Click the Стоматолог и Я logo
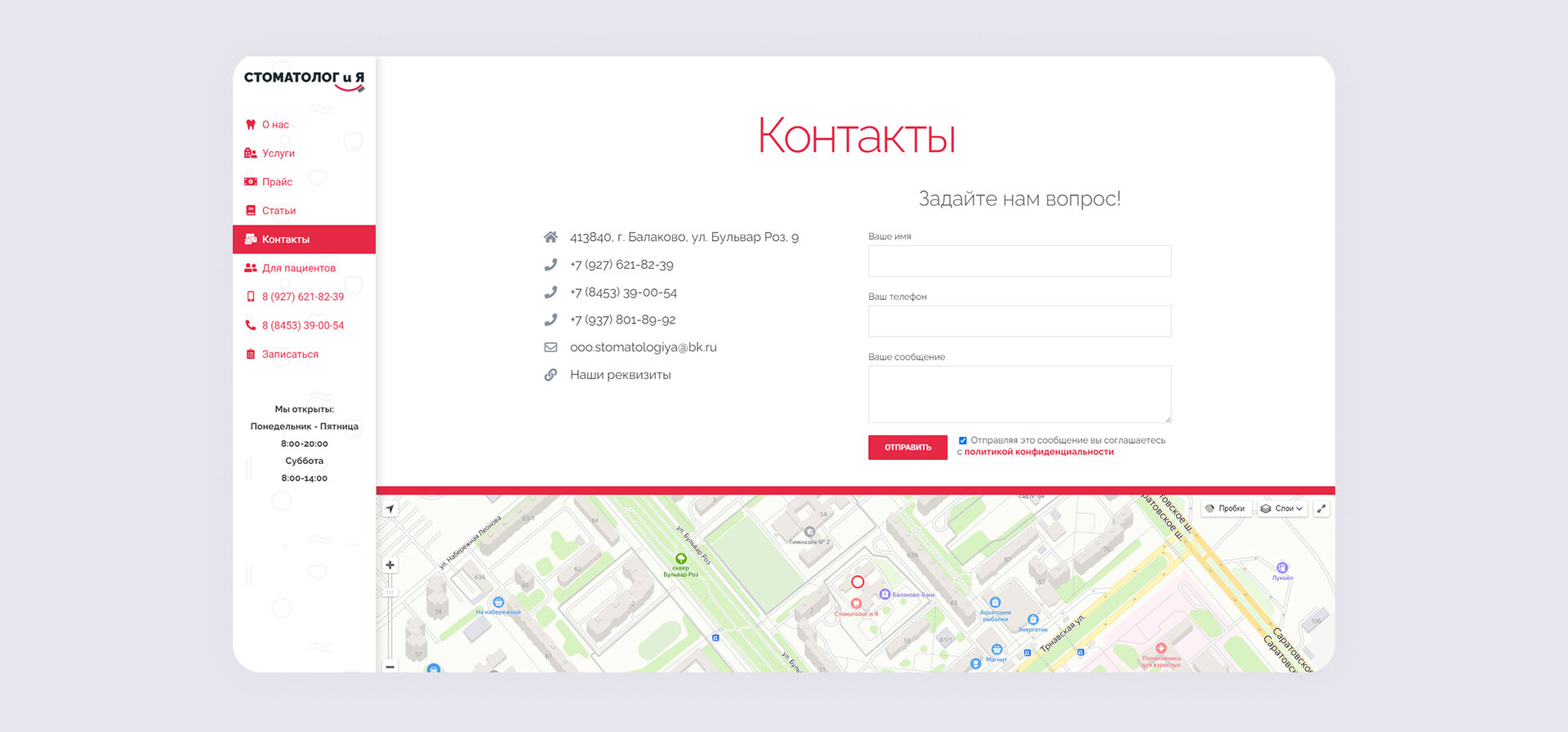Viewport: 1568px width, 732px height. [304, 79]
